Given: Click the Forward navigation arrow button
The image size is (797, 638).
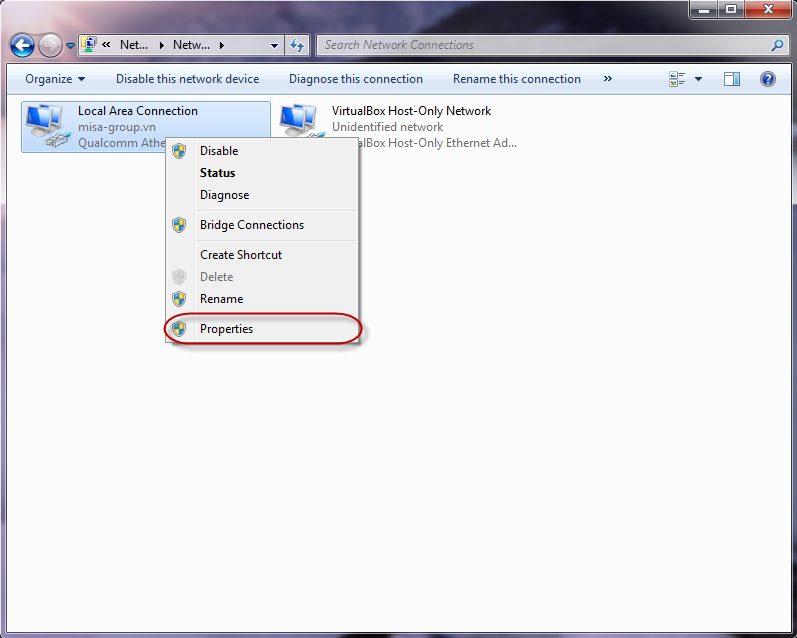Looking at the screenshot, I should coord(50,45).
